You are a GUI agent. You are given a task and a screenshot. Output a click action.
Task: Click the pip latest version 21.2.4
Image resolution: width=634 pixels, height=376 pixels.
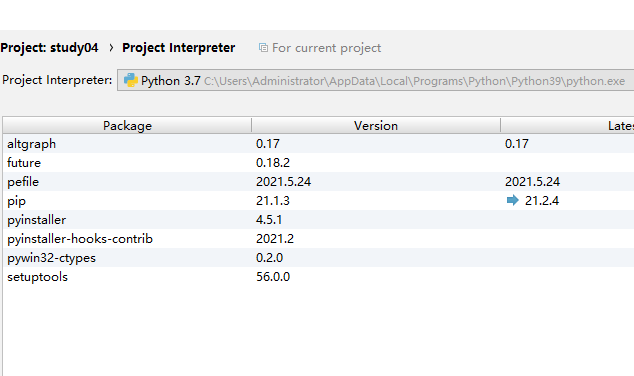click(542, 201)
